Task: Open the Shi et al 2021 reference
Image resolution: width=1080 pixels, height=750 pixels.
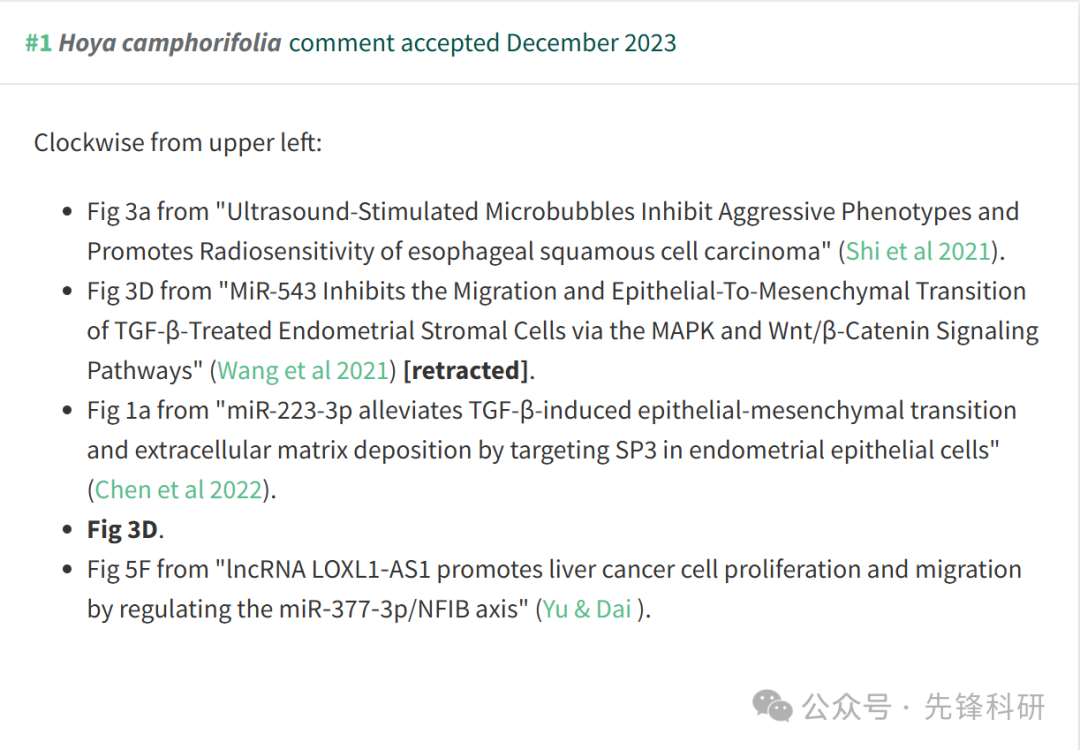Action: (x=918, y=251)
